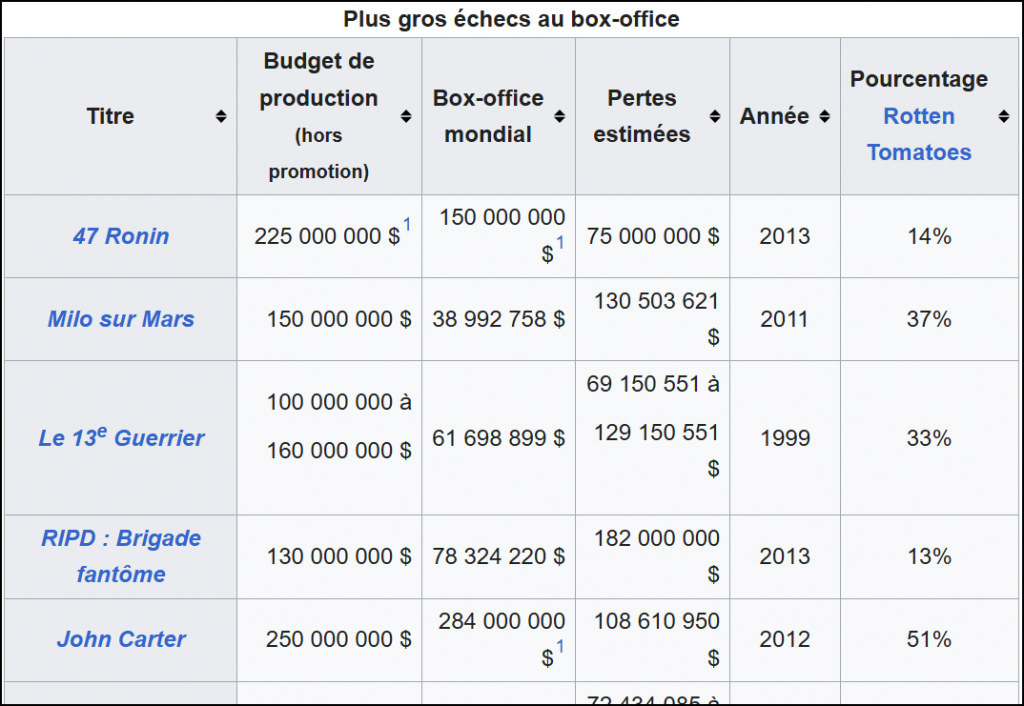Select the 75 000 000 $ losses cell
Viewport: 1024px width, 706px height.
[x=652, y=236]
